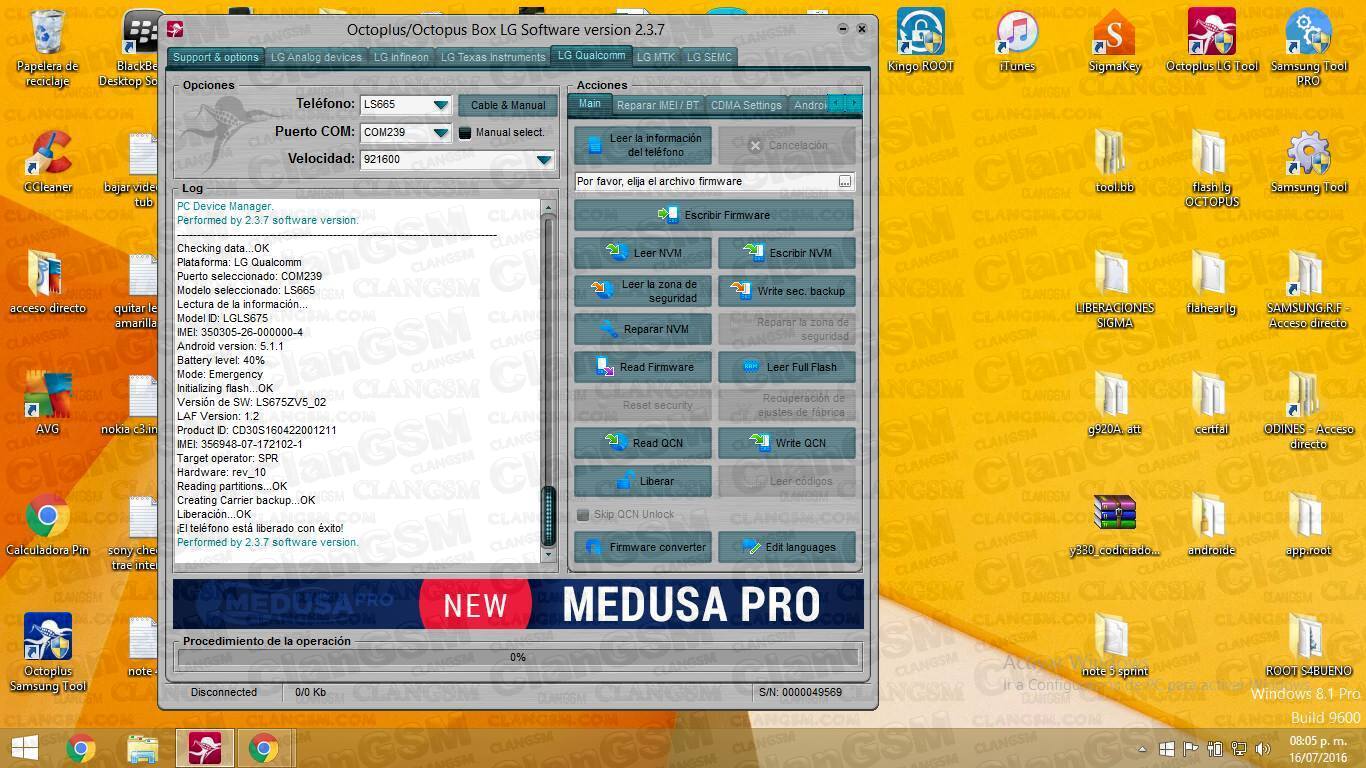Image resolution: width=1366 pixels, height=768 pixels.
Task: Browse for firmware file with ellipsis button
Action: pyautogui.click(x=845, y=181)
